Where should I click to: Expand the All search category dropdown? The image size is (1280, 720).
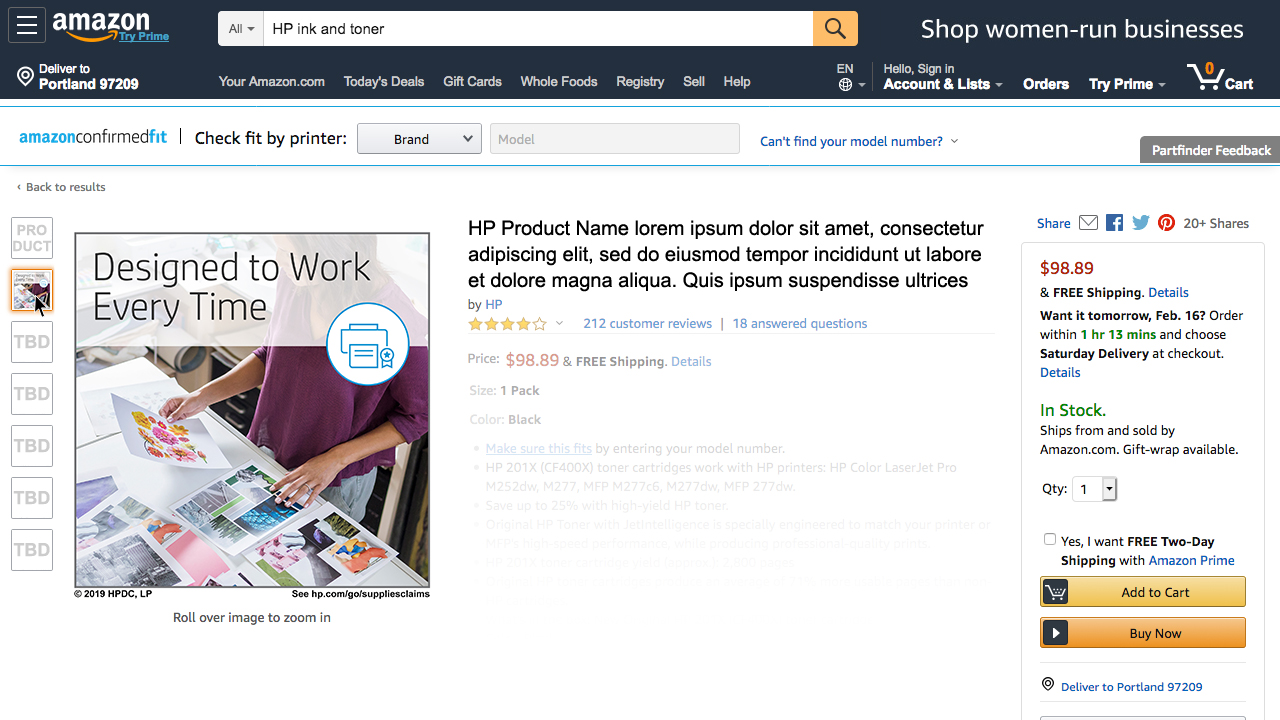(x=241, y=29)
